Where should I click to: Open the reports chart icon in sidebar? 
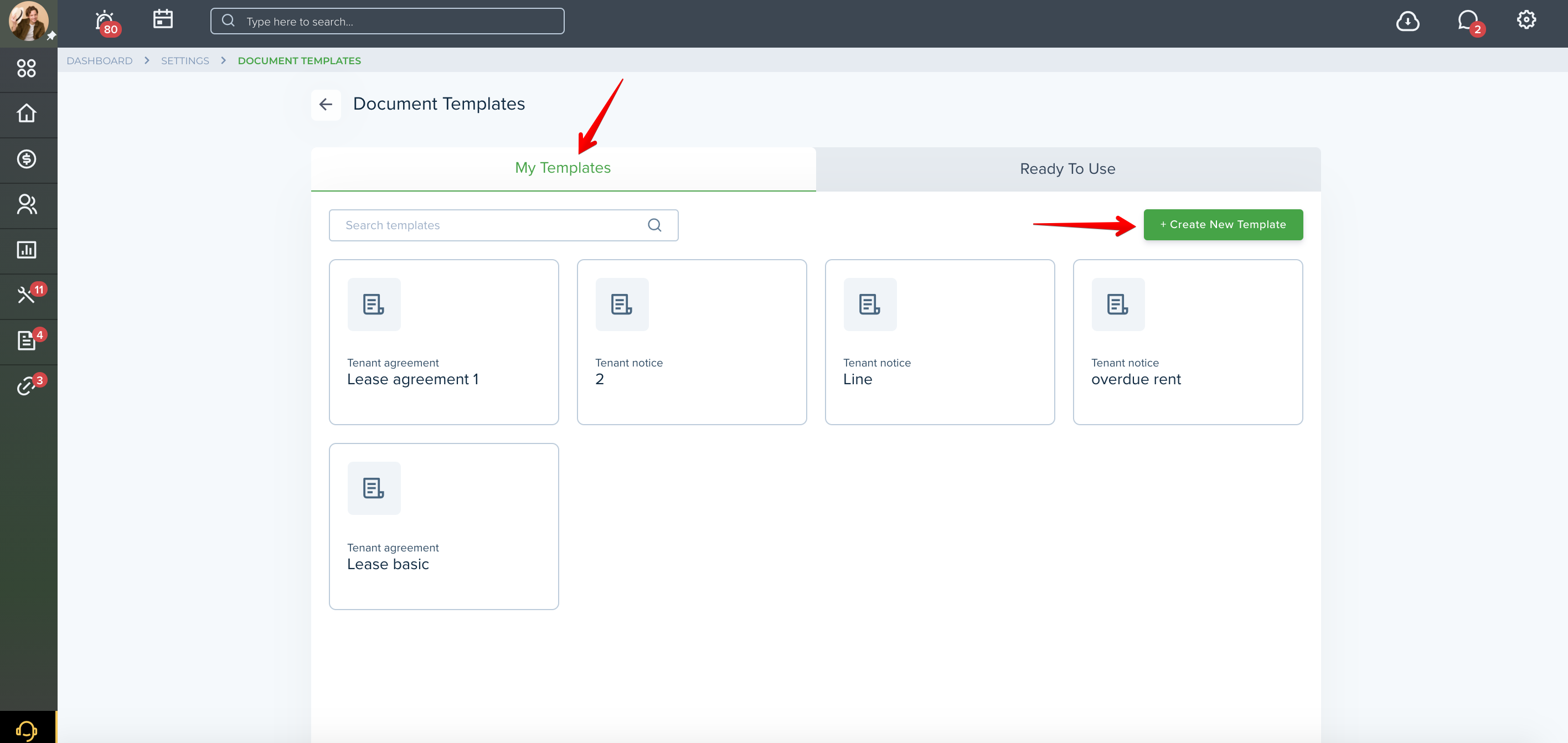click(x=26, y=250)
